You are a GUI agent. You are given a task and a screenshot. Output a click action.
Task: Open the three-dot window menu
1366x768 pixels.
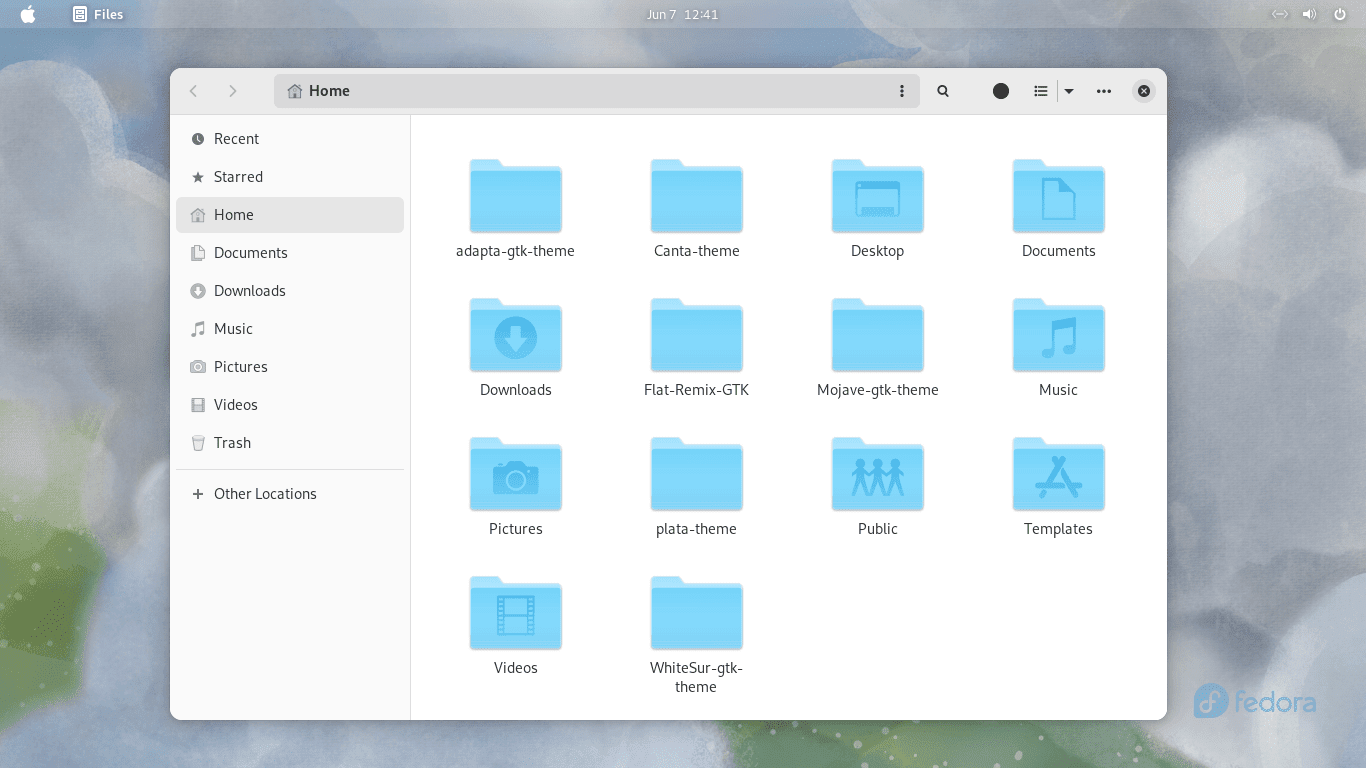point(1103,91)
